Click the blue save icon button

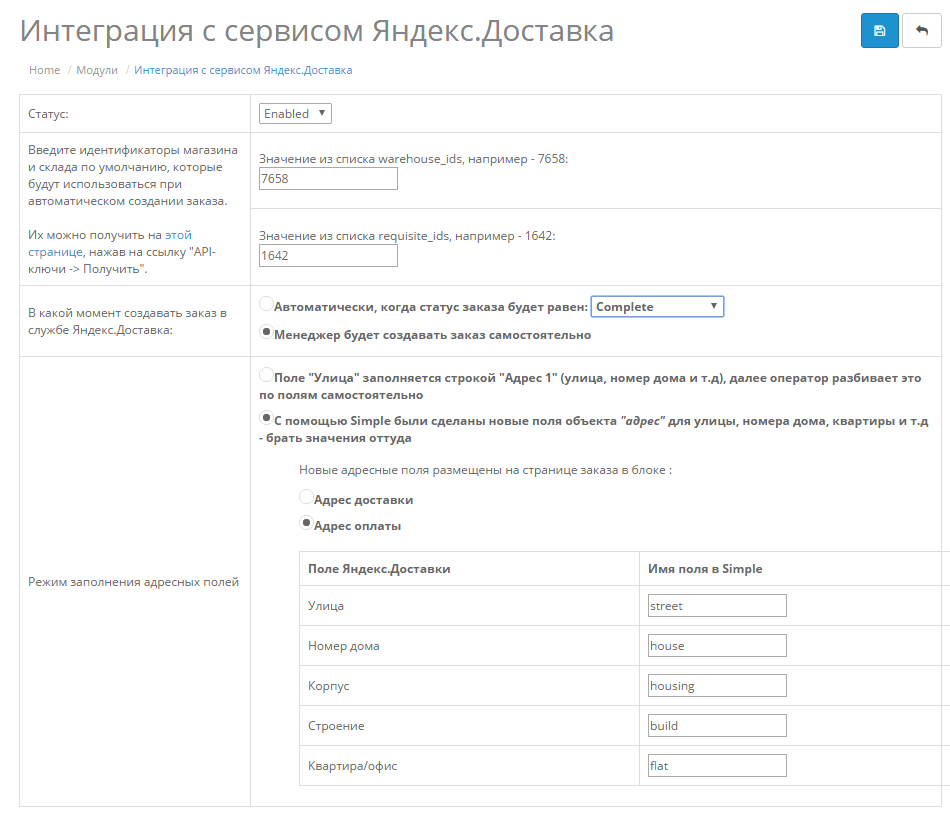click(879, 30)
